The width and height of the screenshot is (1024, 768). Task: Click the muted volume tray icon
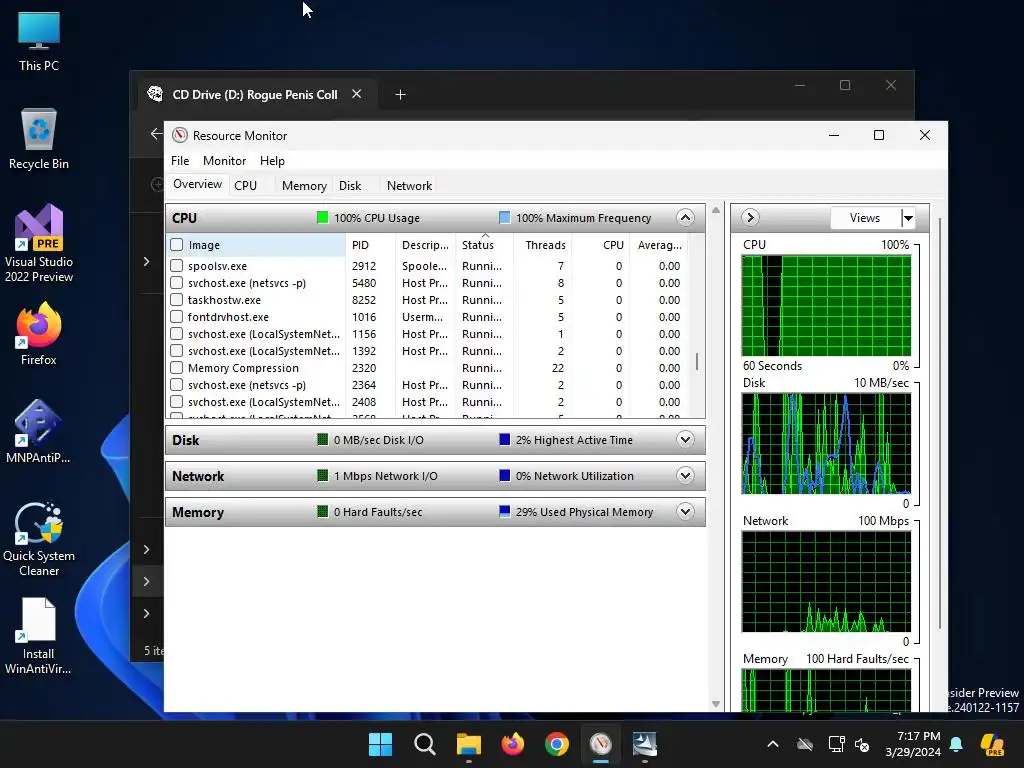[x=862, y=744]
